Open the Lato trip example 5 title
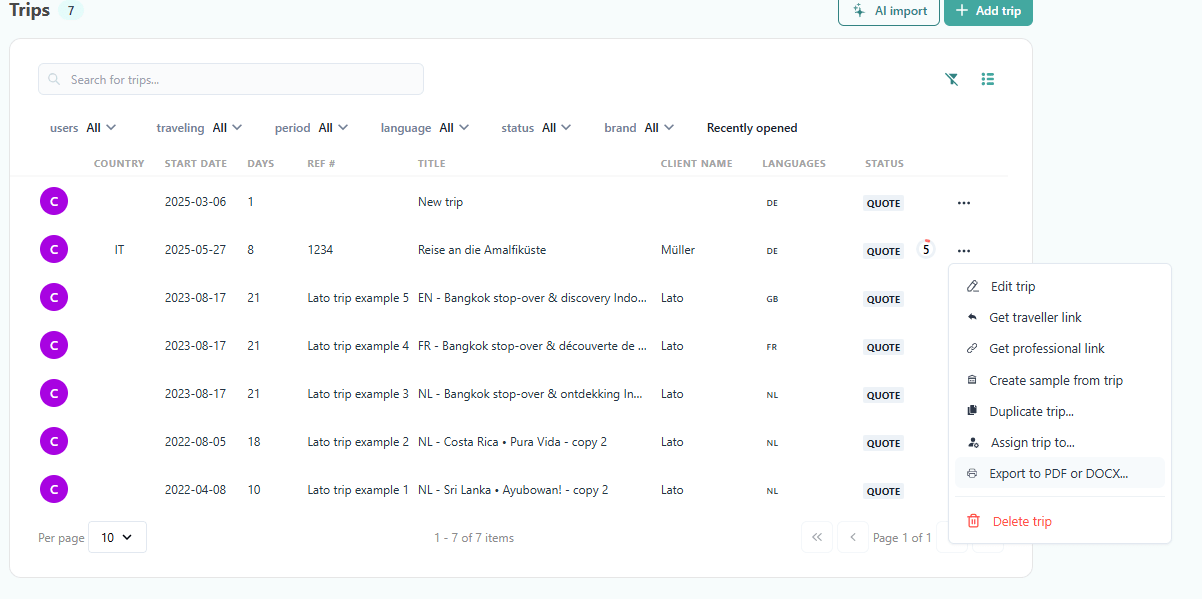 pos(531,298)
